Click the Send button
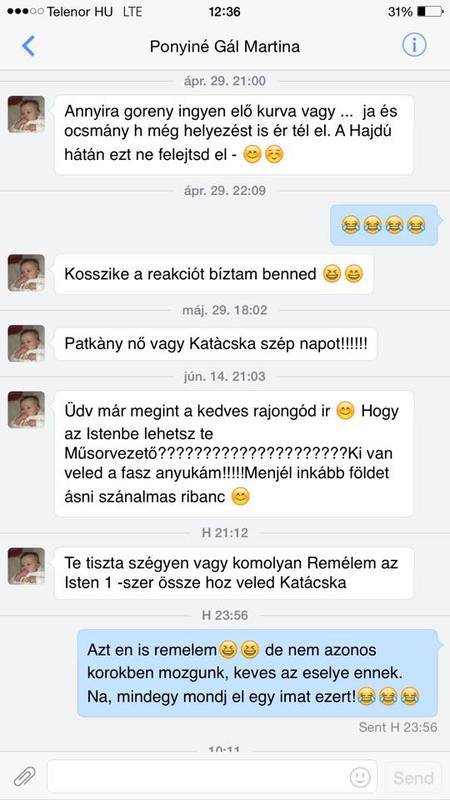Image resolution: width=450 pixels, height=800 pixels. point(413,778)
